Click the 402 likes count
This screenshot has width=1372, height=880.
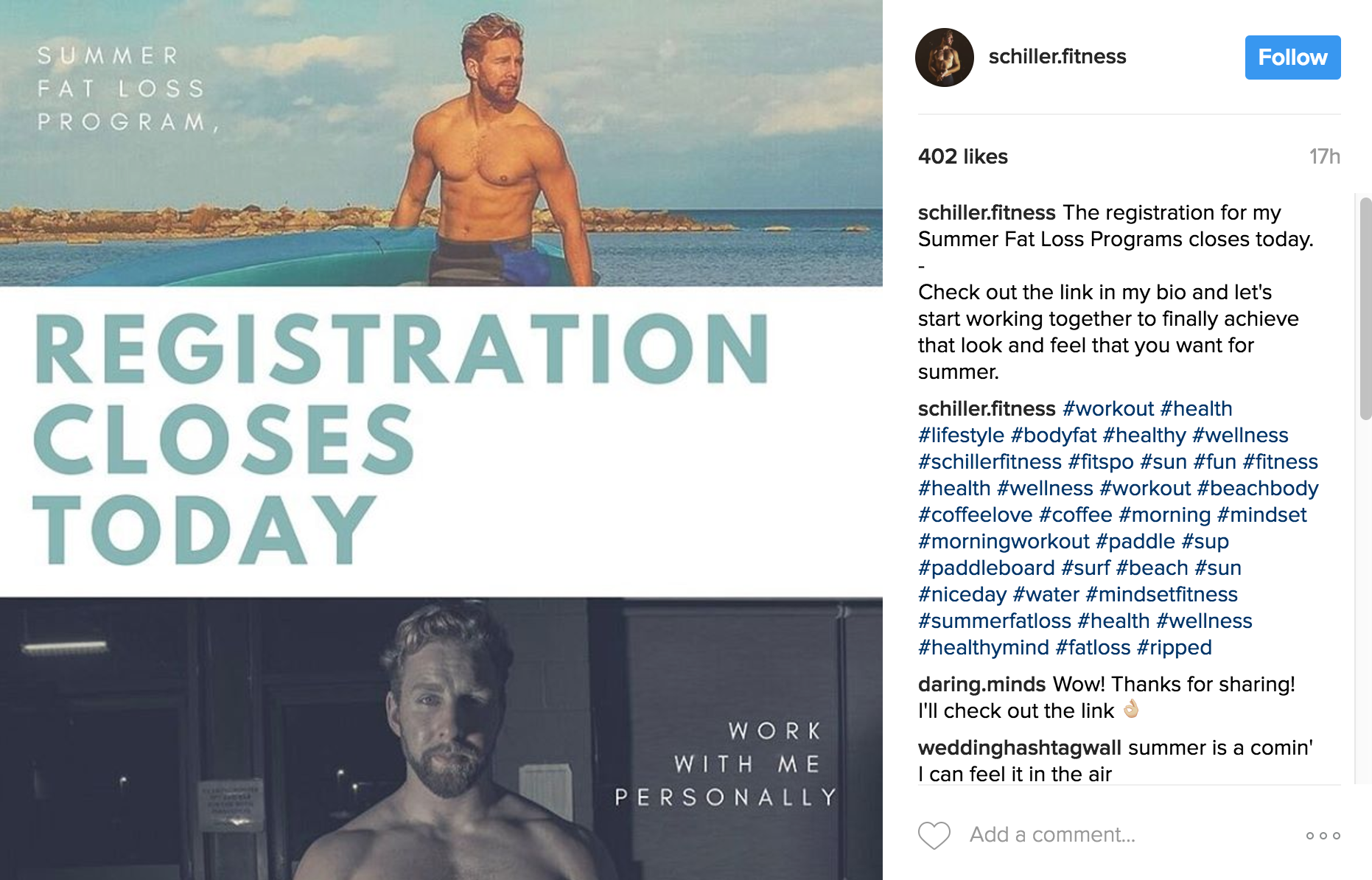point(962,157)
